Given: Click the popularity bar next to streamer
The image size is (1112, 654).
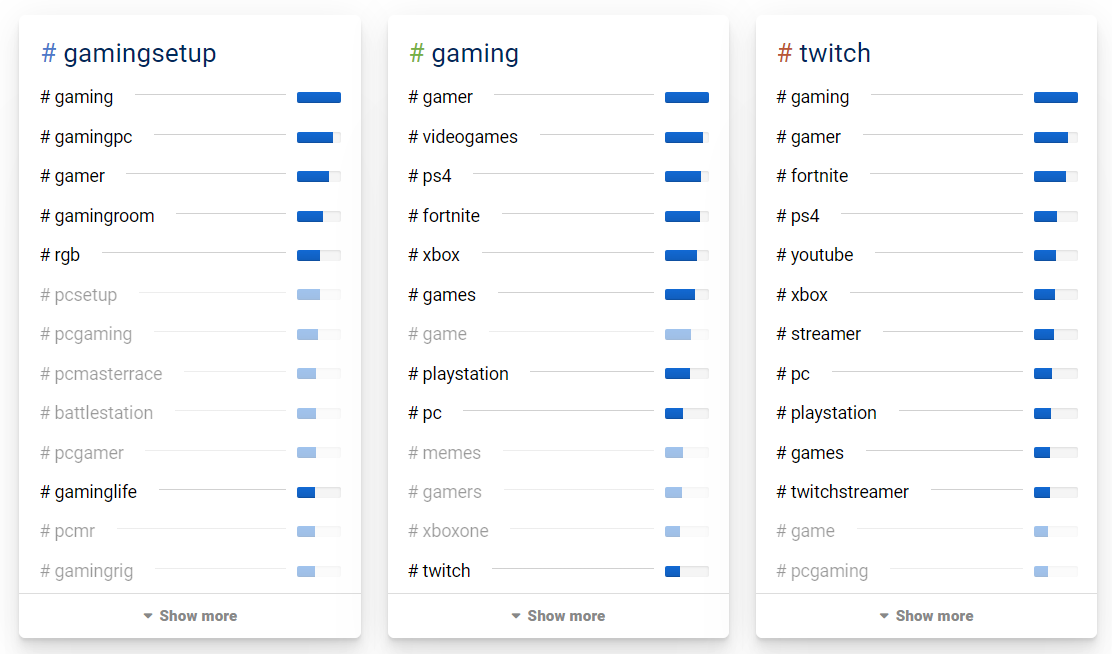Looking at the screenshot, I should 1055,334.
